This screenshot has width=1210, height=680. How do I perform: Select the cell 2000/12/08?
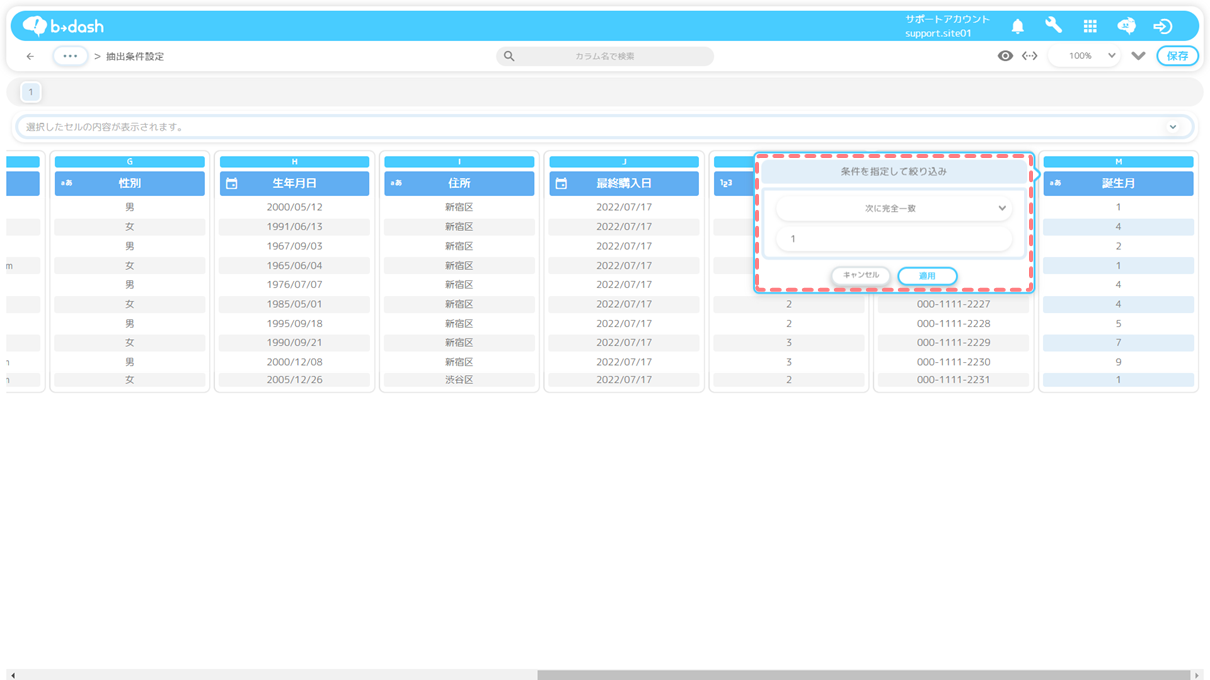click(294, 362)
